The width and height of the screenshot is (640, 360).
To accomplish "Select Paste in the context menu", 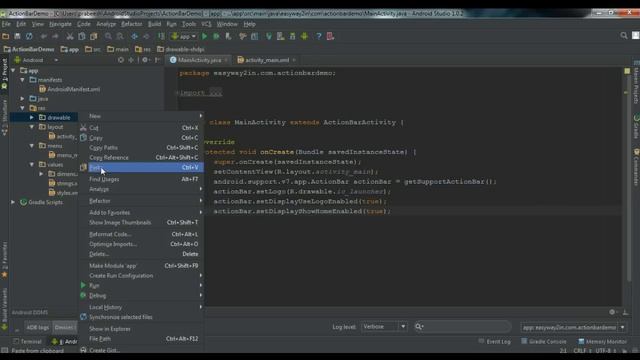I will point(141,167).
